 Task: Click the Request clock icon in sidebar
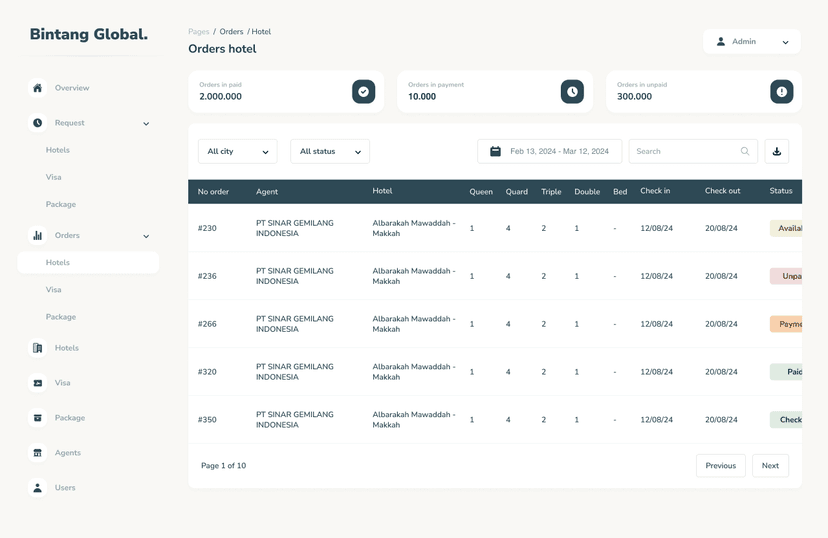pos(37,122)
